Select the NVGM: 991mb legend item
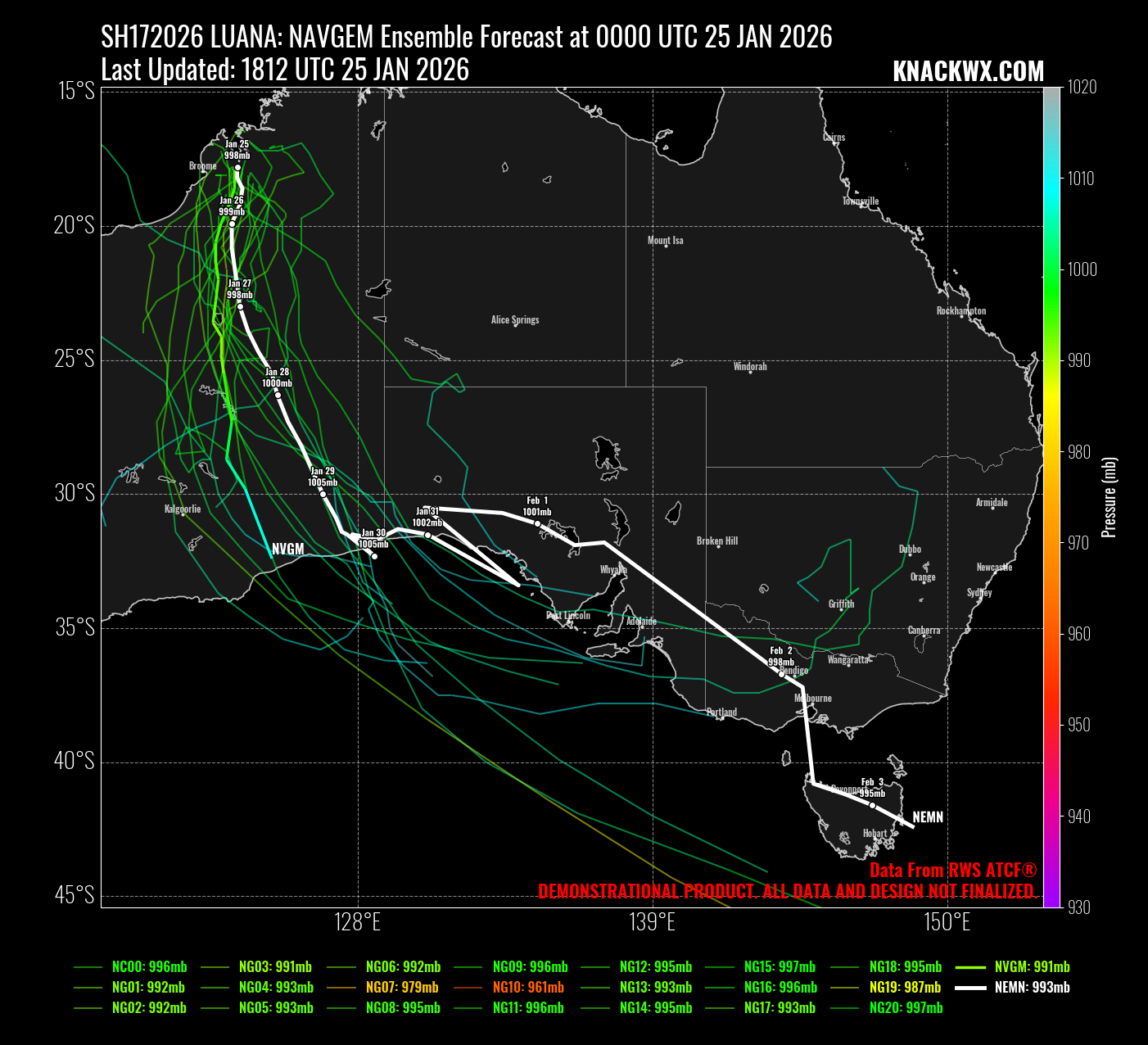The width and height of the screenshot is (1148, 1045). (x=1032, y=967)
